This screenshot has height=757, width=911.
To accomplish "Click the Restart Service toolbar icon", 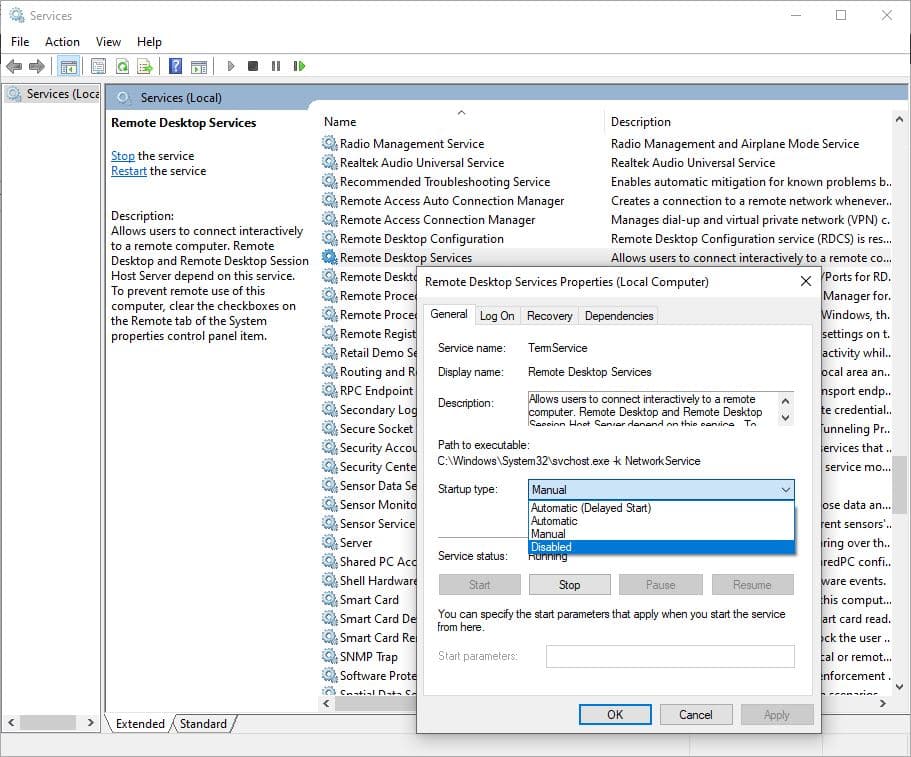I will tap(299, 66).
